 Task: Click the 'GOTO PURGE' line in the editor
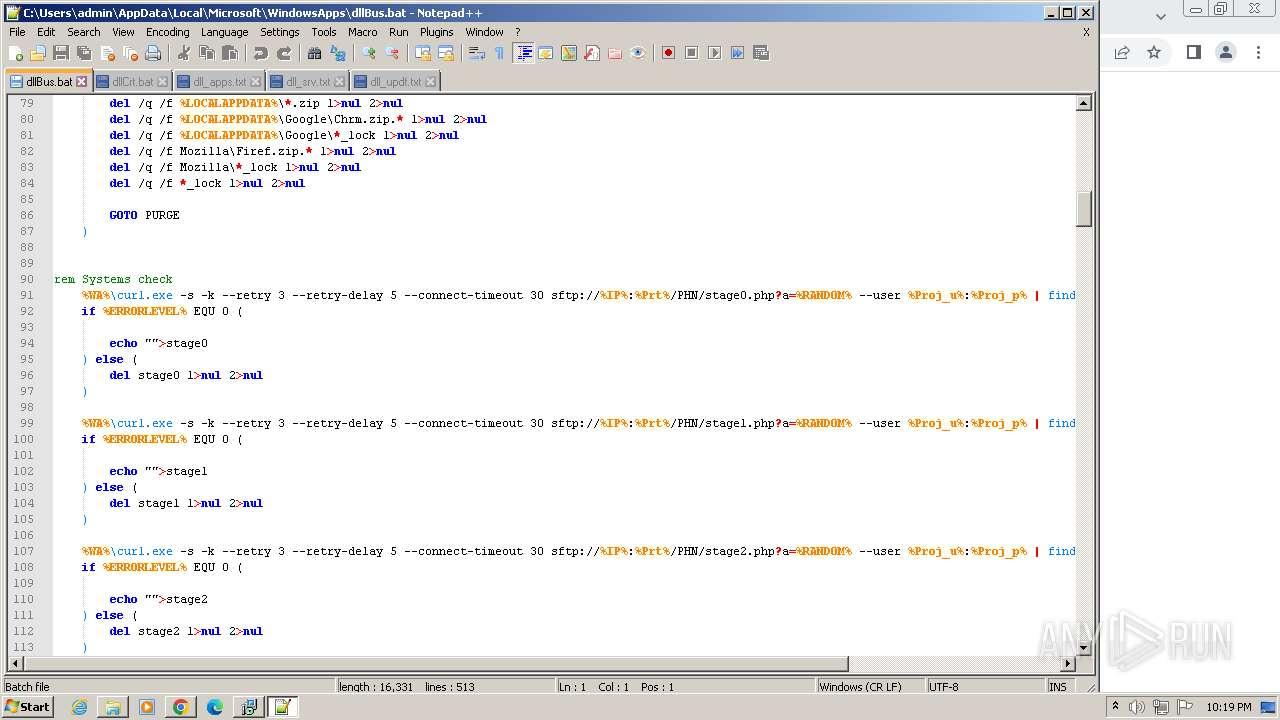click(144, 215)
